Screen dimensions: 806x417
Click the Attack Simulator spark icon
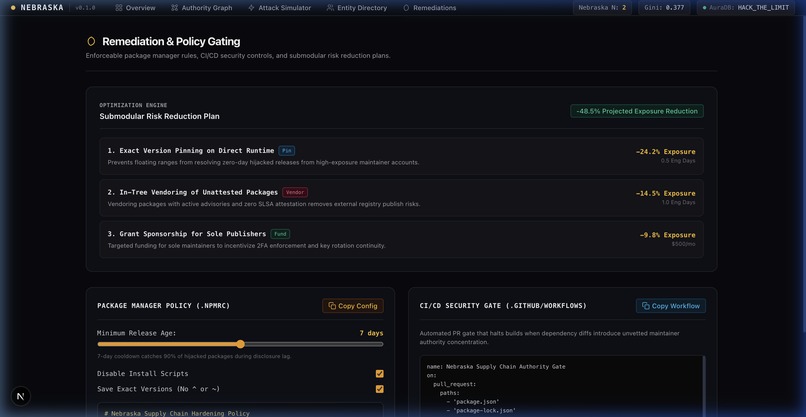pos(251,8)
